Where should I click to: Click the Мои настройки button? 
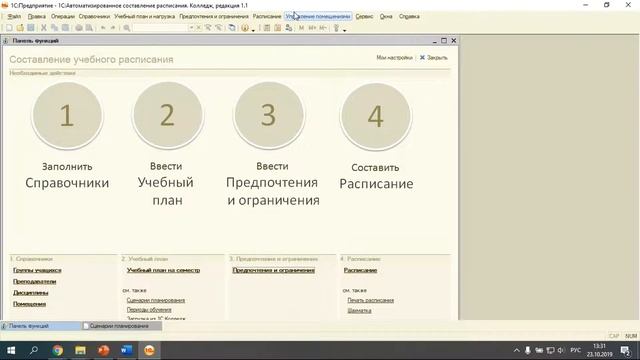click(x=394, y=58)
